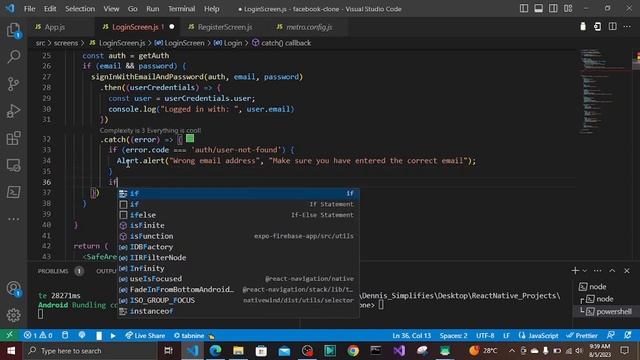Open the Source Control view
The width and height of the screenshot is (640, 360).
13,84
